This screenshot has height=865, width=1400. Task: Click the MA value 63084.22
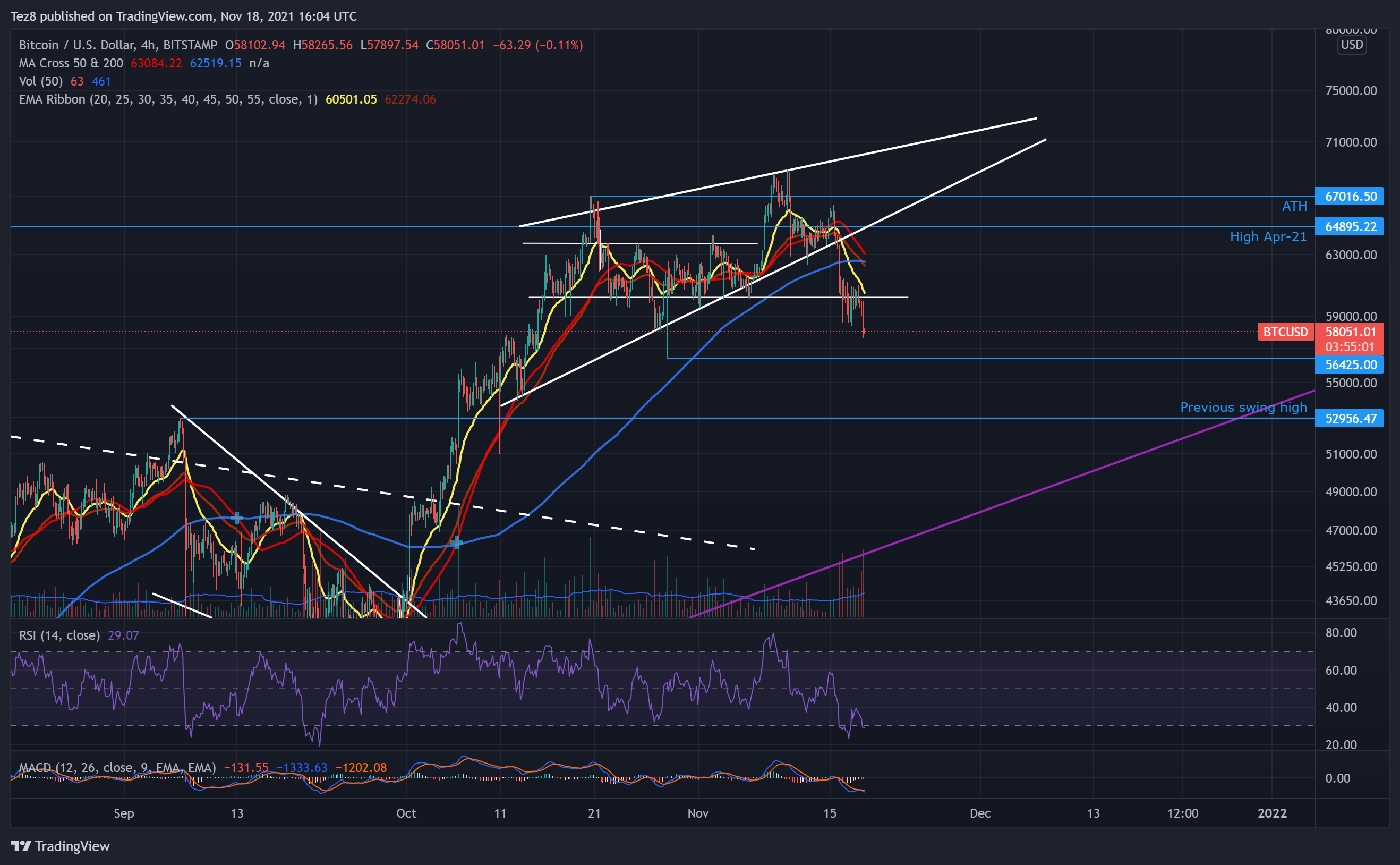[x=156, y=63]
